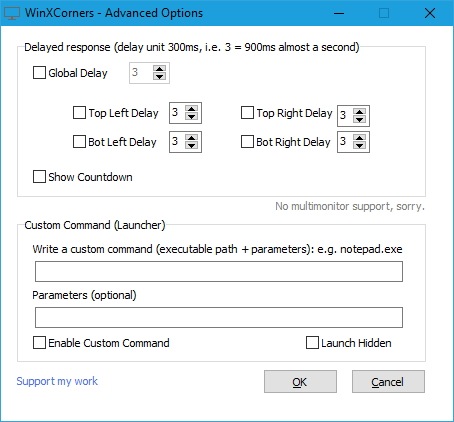Viewport: 454px width, 422px height.
Task: Check Enable Custom Command
Action: pos(39,343)
